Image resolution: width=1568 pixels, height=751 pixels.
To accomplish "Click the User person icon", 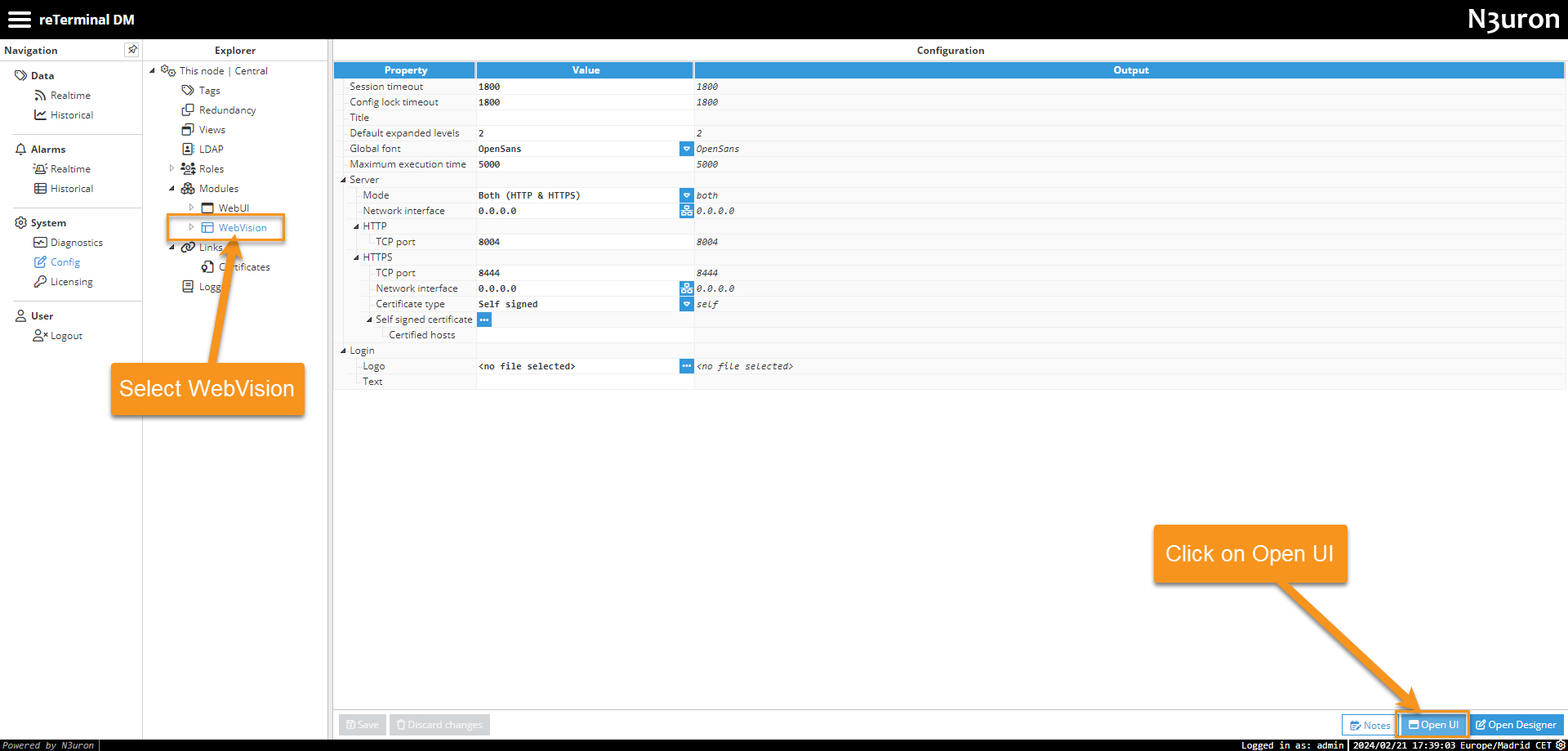I will [21, 315].
